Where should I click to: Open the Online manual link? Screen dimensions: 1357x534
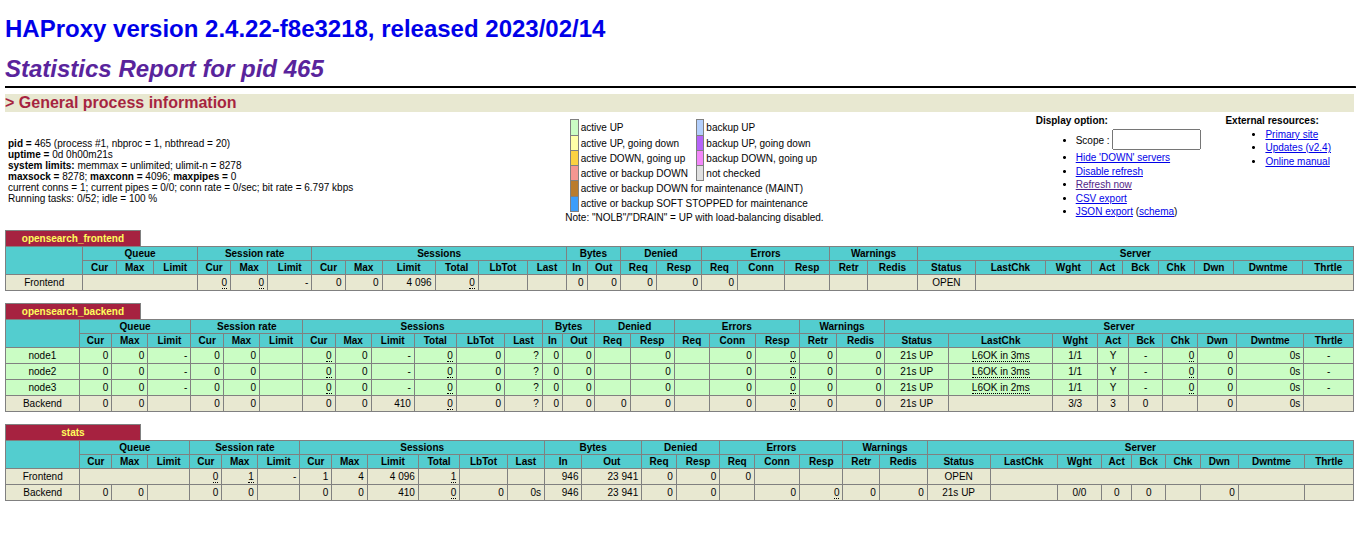(x=1297, y=161)
